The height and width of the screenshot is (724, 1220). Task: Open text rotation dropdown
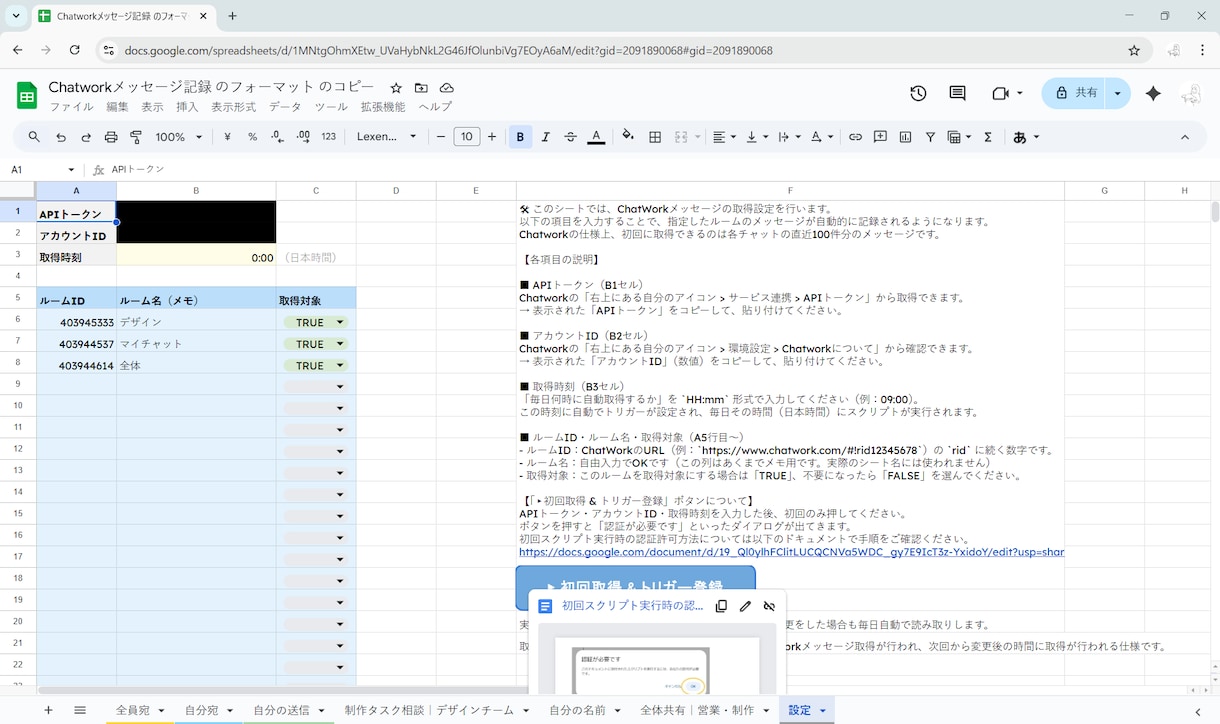tap(821, 137)
